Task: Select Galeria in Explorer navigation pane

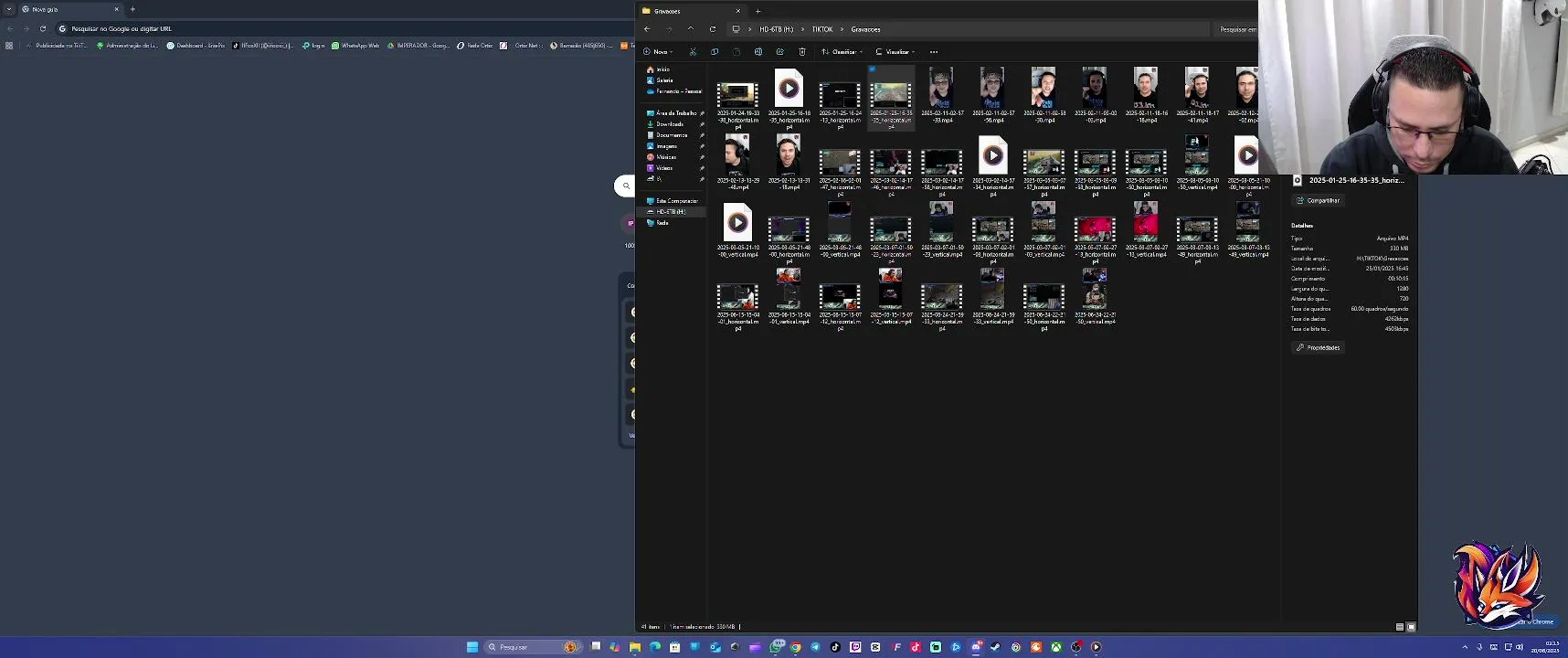Action: [x=660, y=80]
